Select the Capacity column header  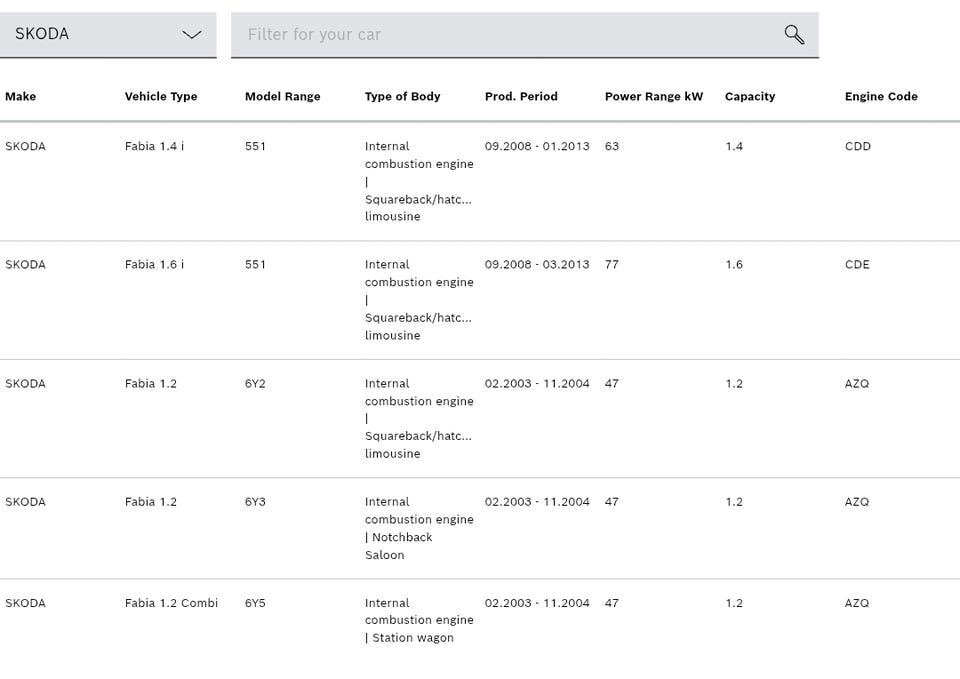(x=750, y=97)
